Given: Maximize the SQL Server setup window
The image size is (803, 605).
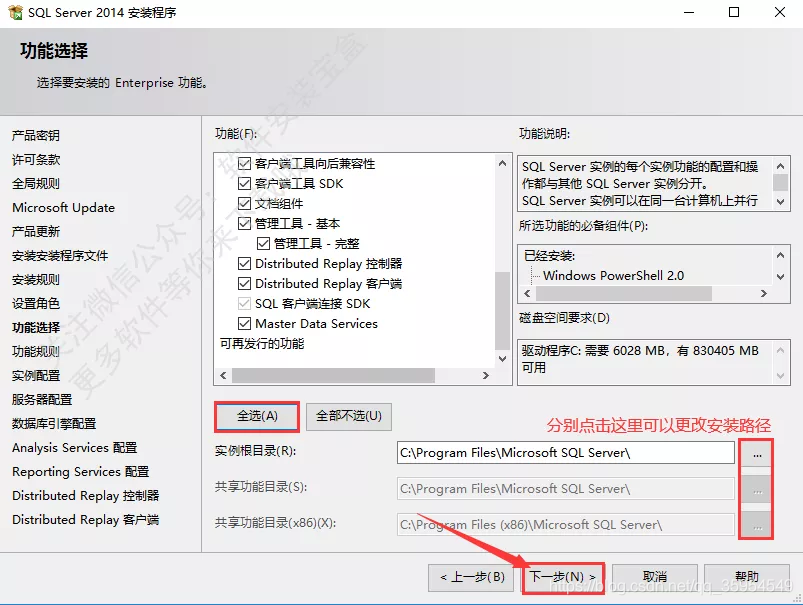Looking at the screenshot, I should coord(734,12).
